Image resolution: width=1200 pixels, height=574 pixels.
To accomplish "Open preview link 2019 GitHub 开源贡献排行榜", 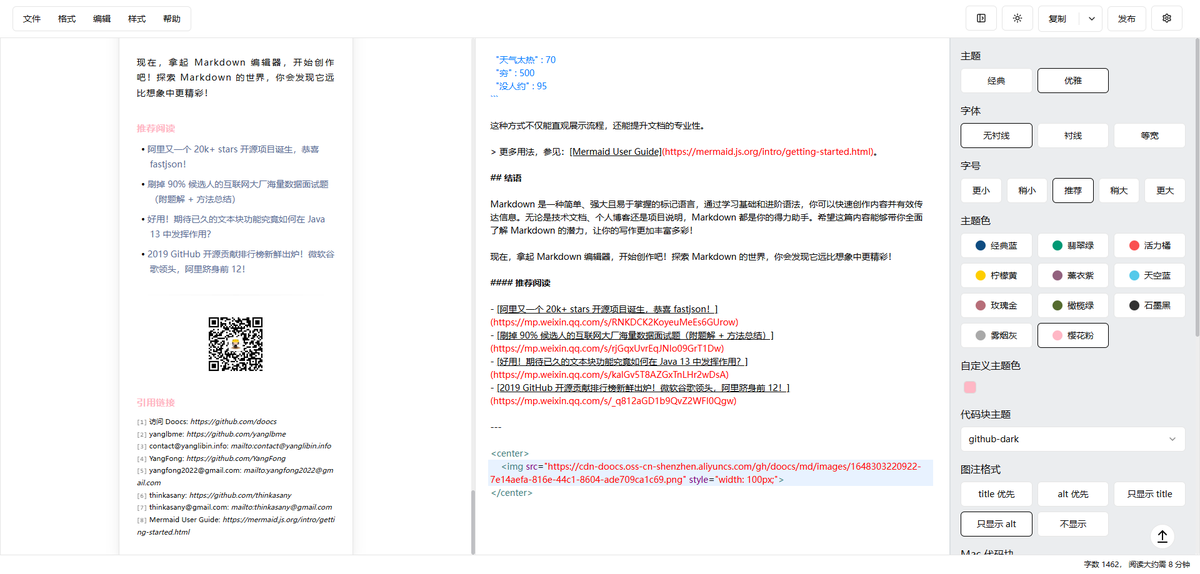I will [x=241, y=261].
